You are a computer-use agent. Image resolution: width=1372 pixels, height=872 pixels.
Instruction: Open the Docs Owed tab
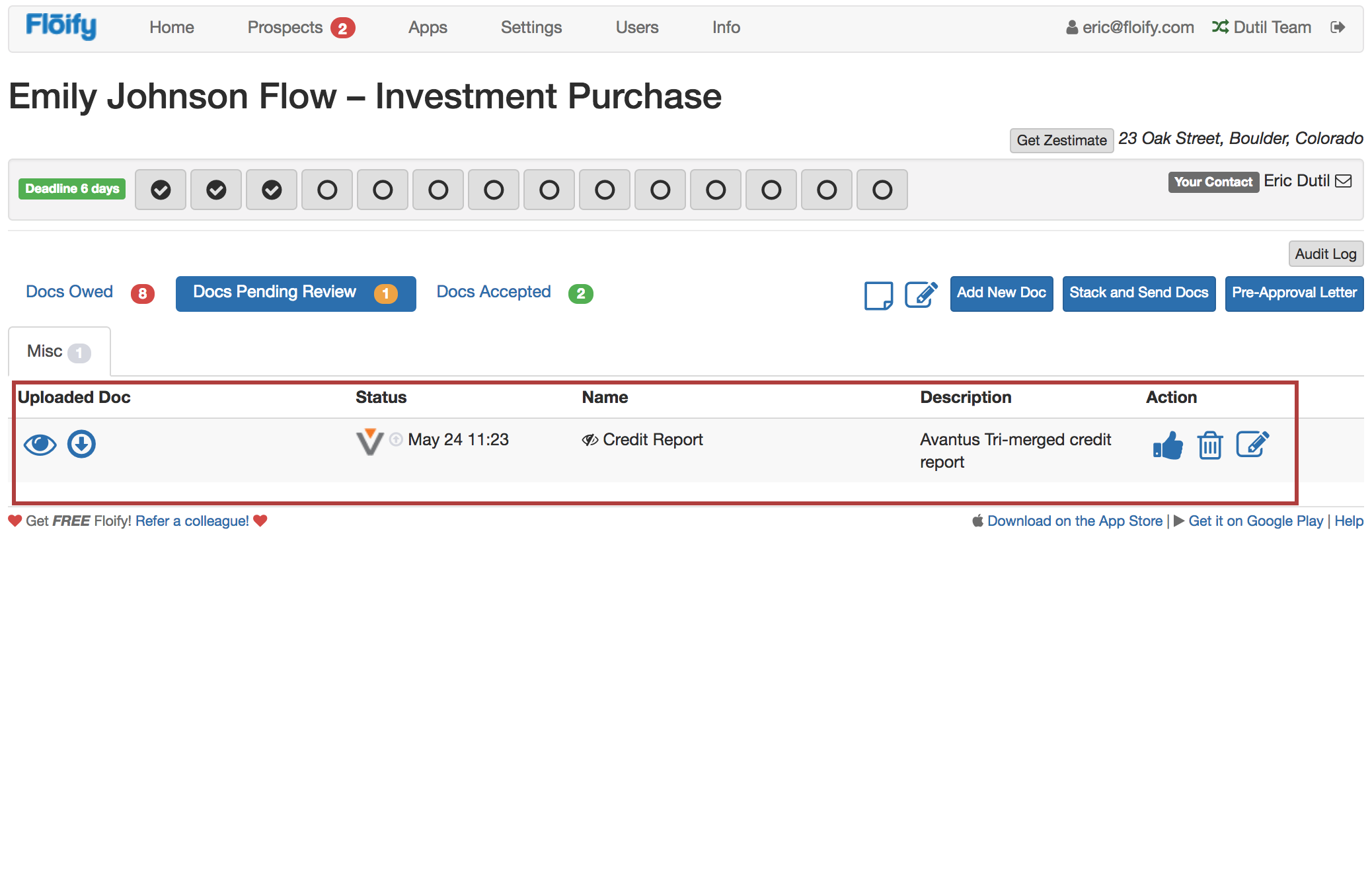coord(69,292)
